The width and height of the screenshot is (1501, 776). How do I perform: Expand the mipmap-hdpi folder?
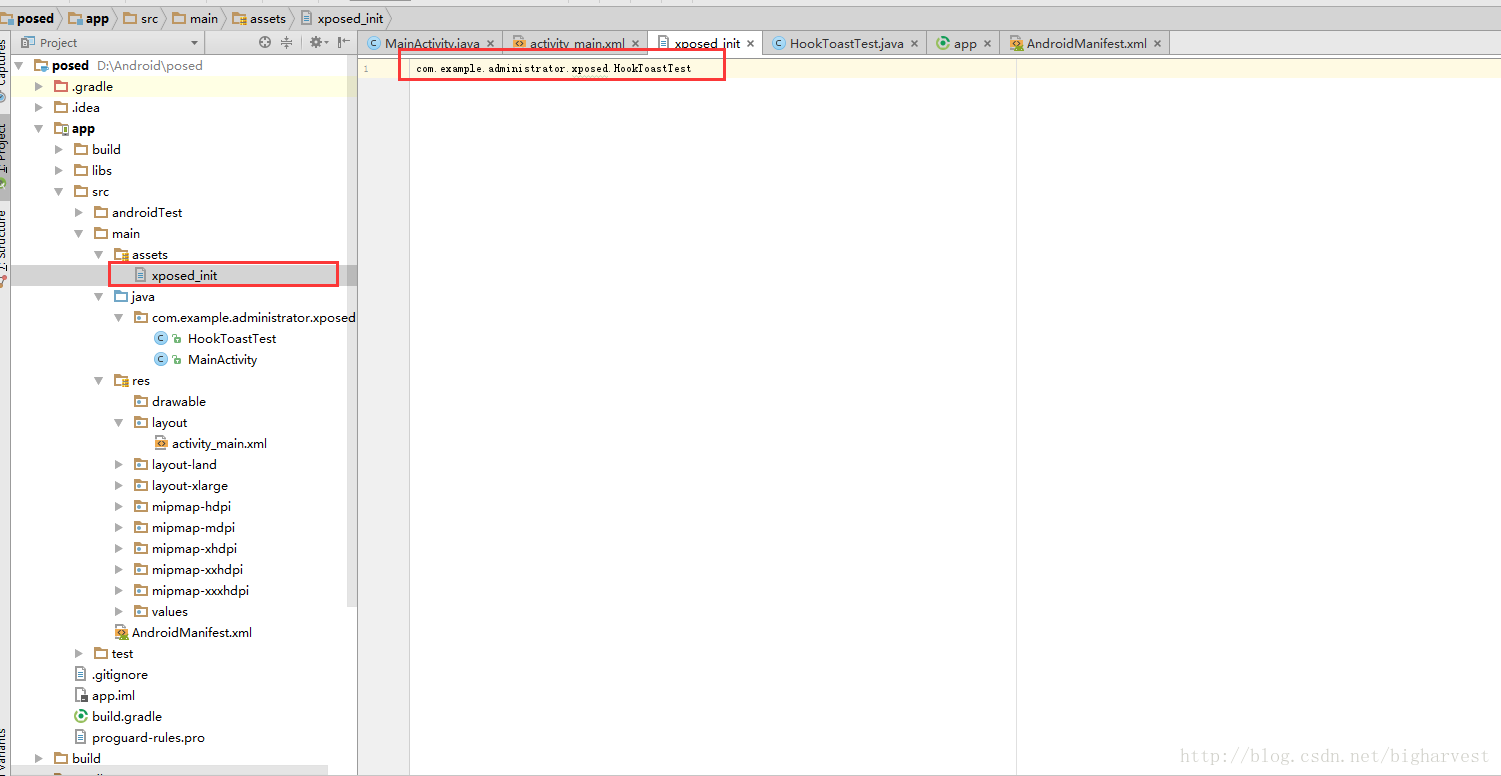[x=119, y=506]
